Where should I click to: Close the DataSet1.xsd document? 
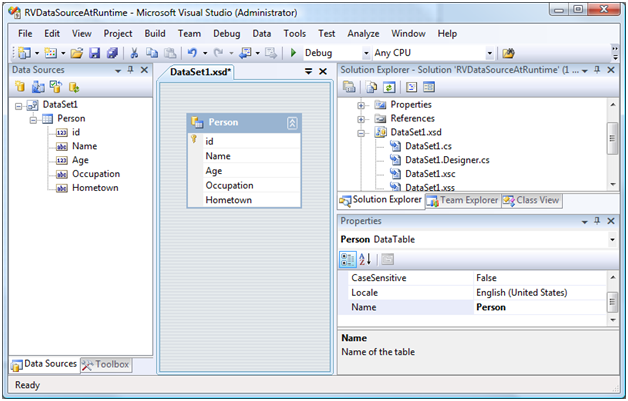pyautogui.click(x=323, y=71)
